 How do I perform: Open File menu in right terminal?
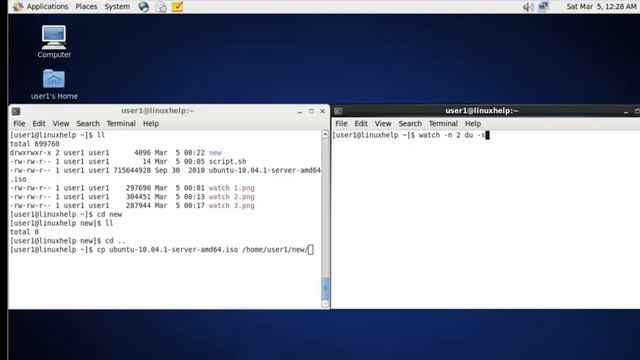click(x=341, y=124)
